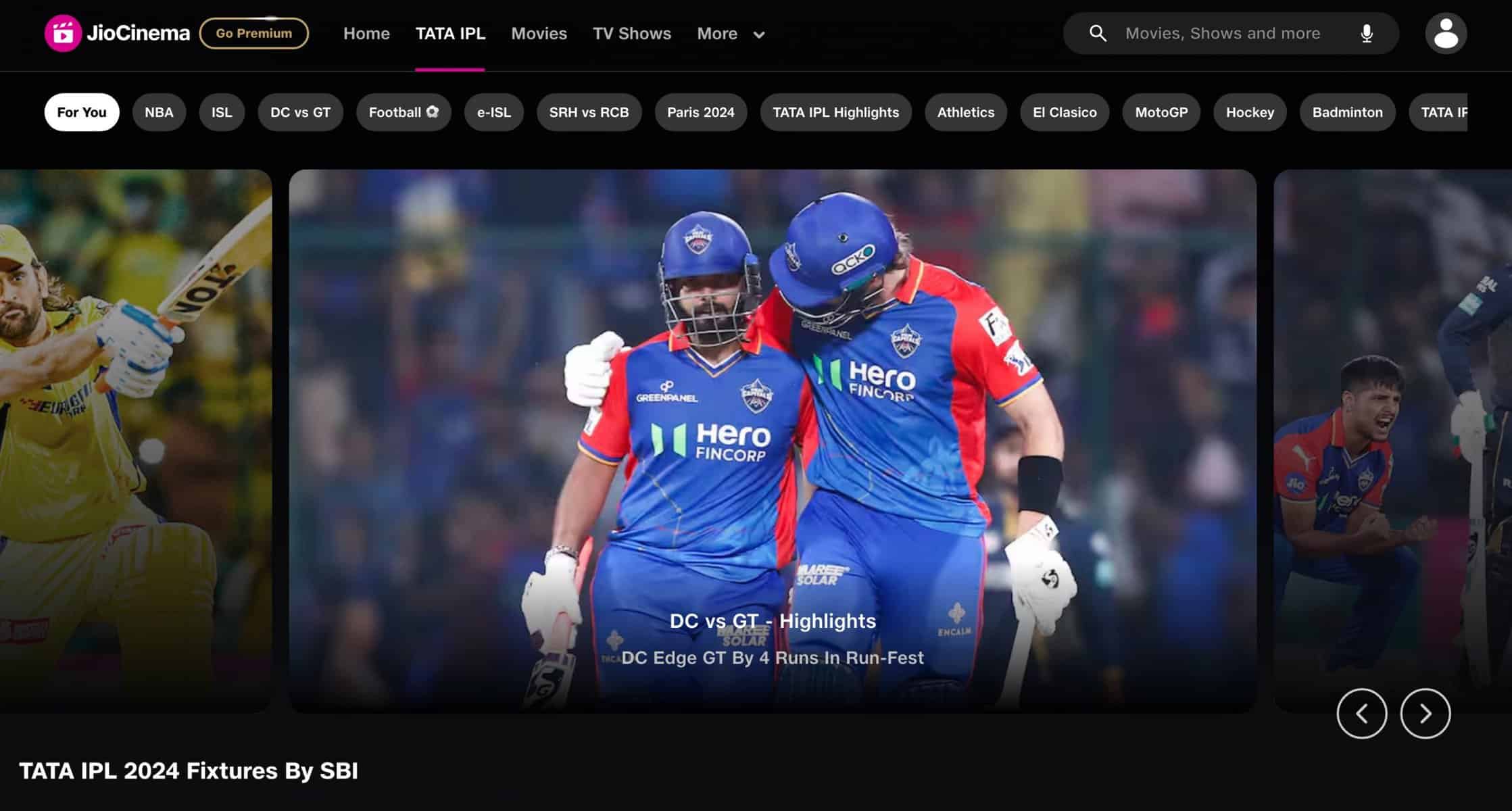This screenshot has width=1512, height=811.
Task: Select the Badminton category chip
Action: pyautogui.click(x=1347, y=112)
